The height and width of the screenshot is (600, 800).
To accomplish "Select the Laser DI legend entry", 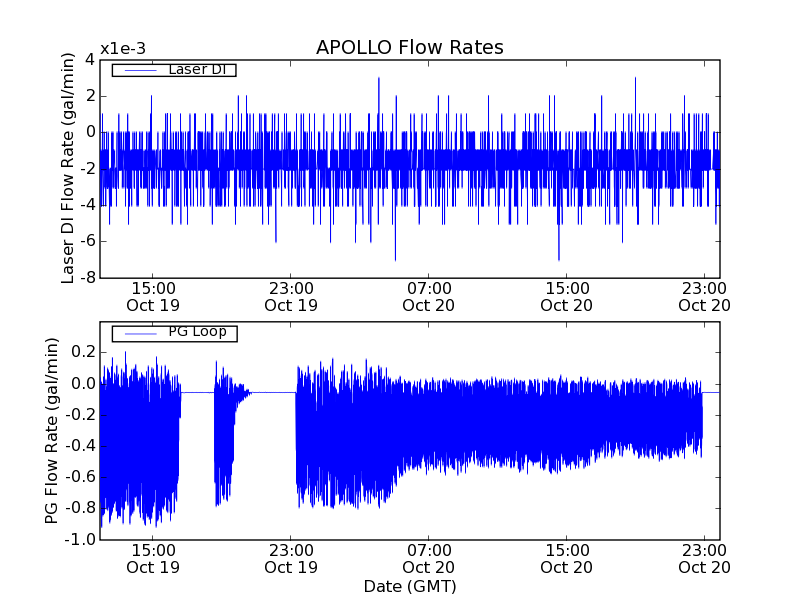I will pyautogui.click(x=195, y=69).
